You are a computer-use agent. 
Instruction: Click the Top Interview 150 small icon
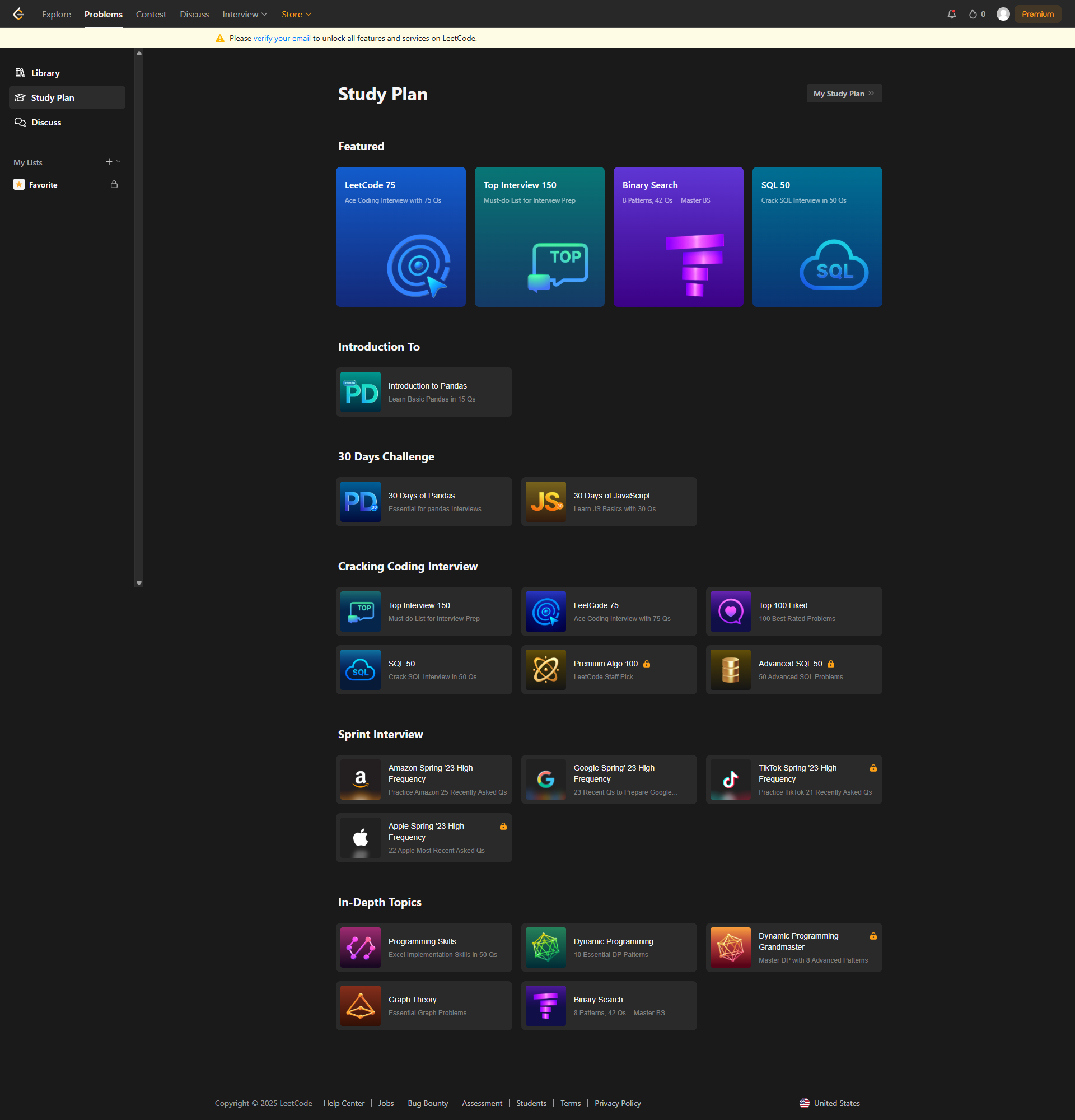tap(361, 612)
